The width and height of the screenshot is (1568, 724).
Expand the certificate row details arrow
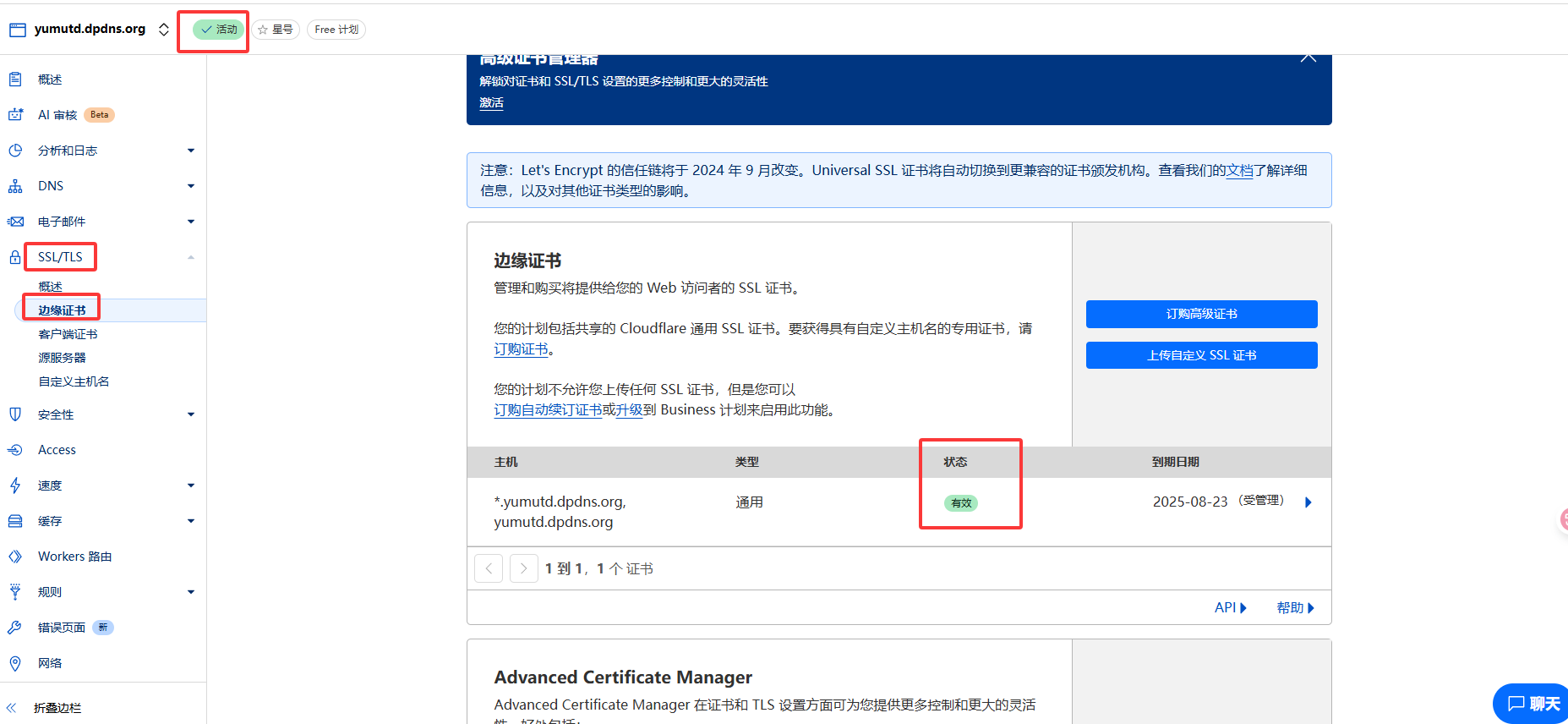[x=1308, y=502]
